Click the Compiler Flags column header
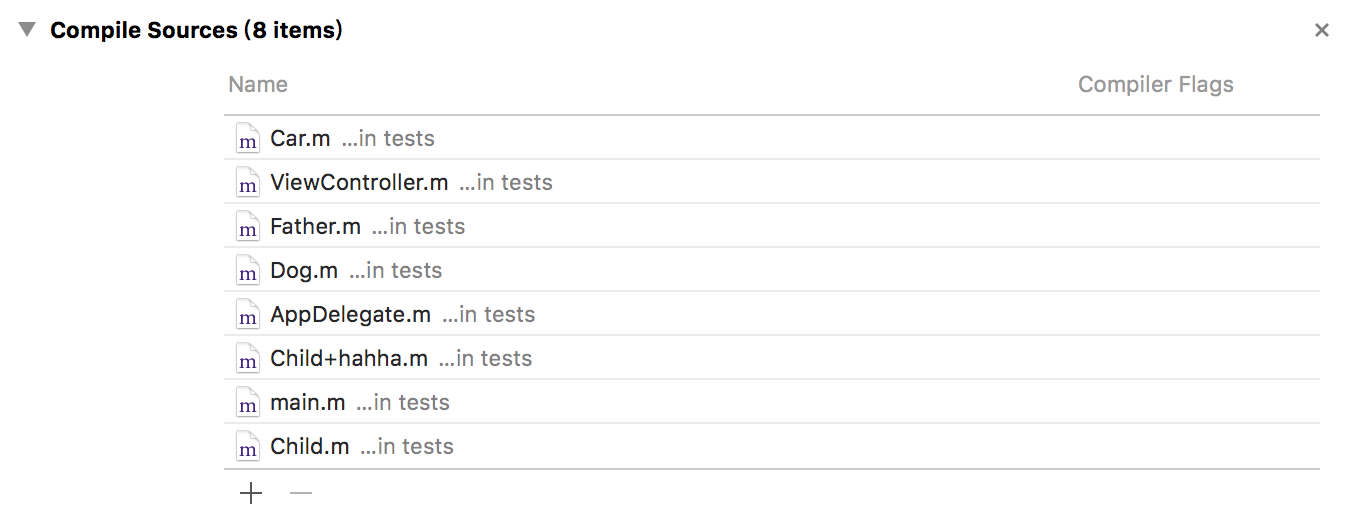 pyautogui.click(x=1155, y=85)
